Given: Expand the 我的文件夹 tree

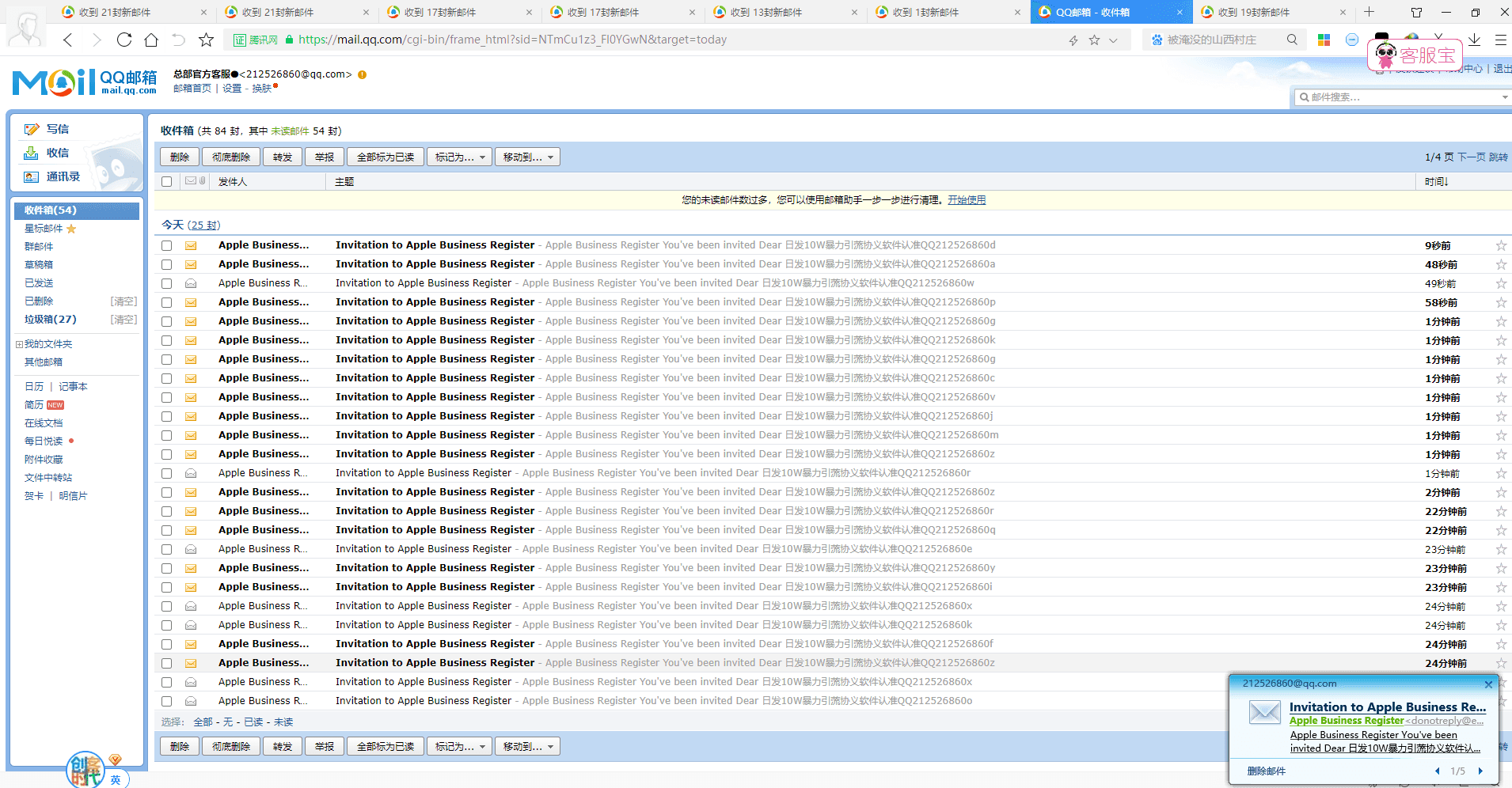Looking at the screenshot, I should [19, 344].
